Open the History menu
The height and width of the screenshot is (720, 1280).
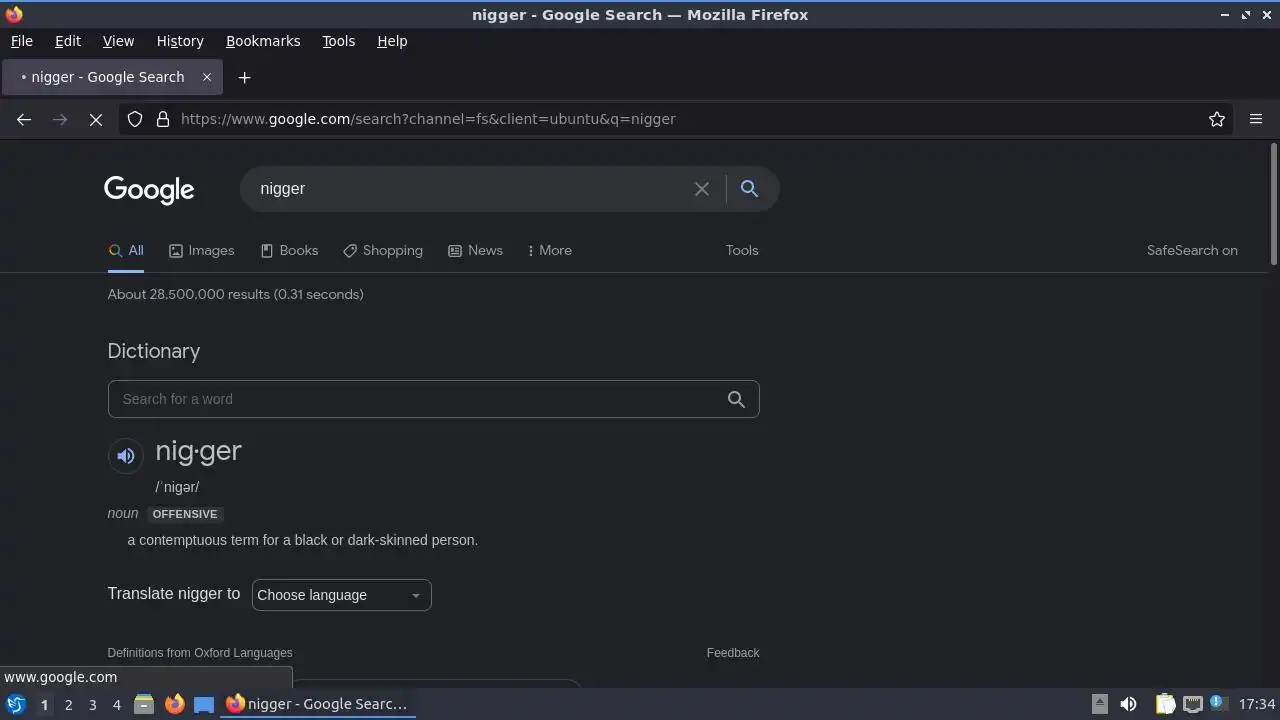click(x=180, y=41)
